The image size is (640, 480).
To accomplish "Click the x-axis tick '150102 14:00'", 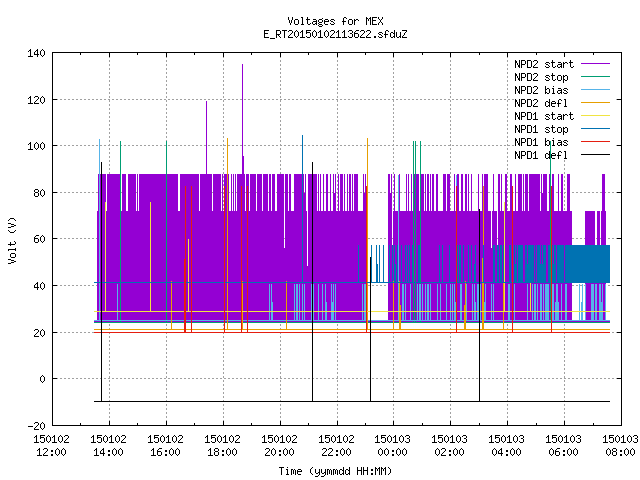I will pyautogui.click(x=109, y=446).
